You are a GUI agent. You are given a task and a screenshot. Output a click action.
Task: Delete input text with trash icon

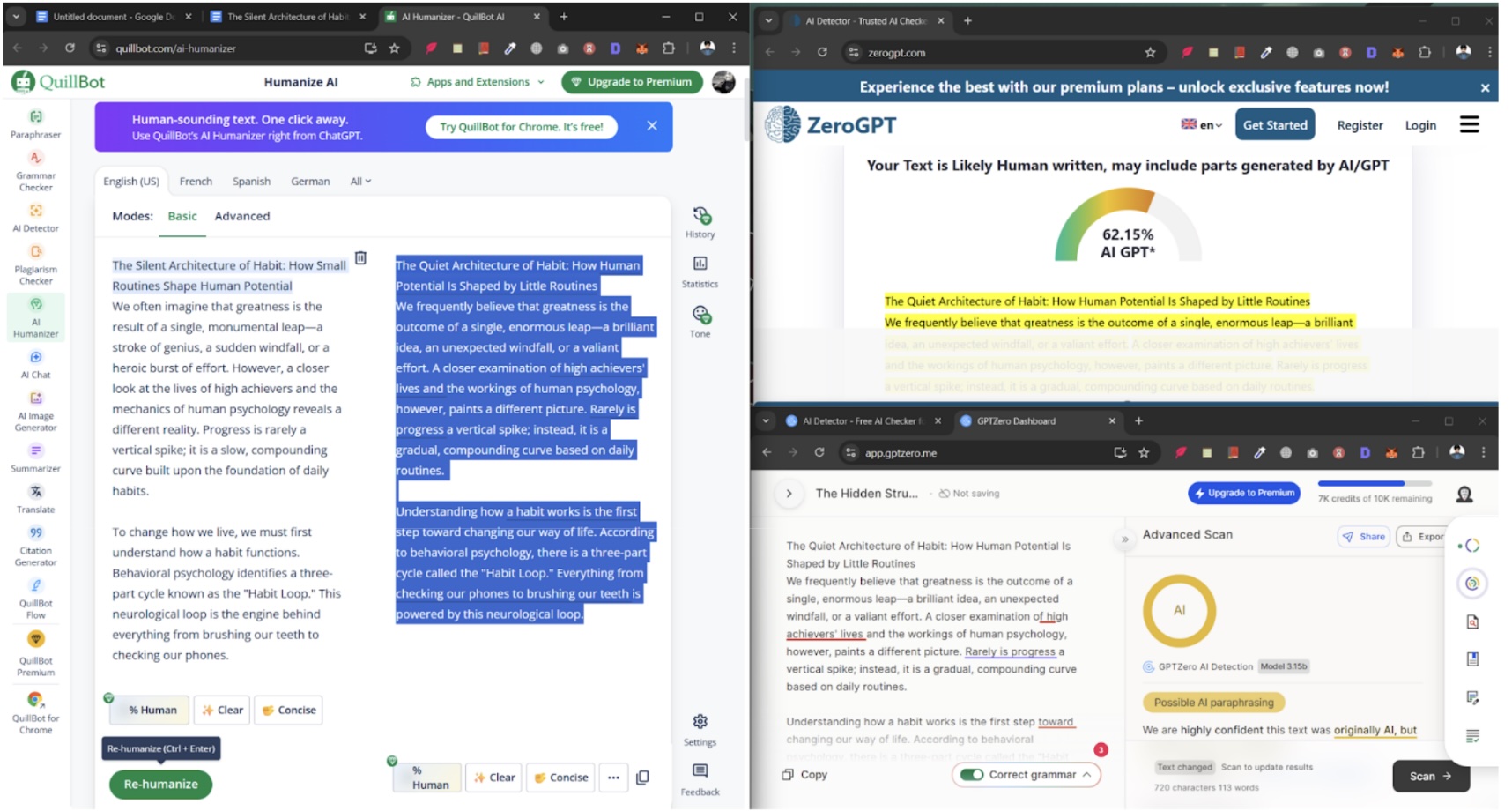click(x=360, y=257)
